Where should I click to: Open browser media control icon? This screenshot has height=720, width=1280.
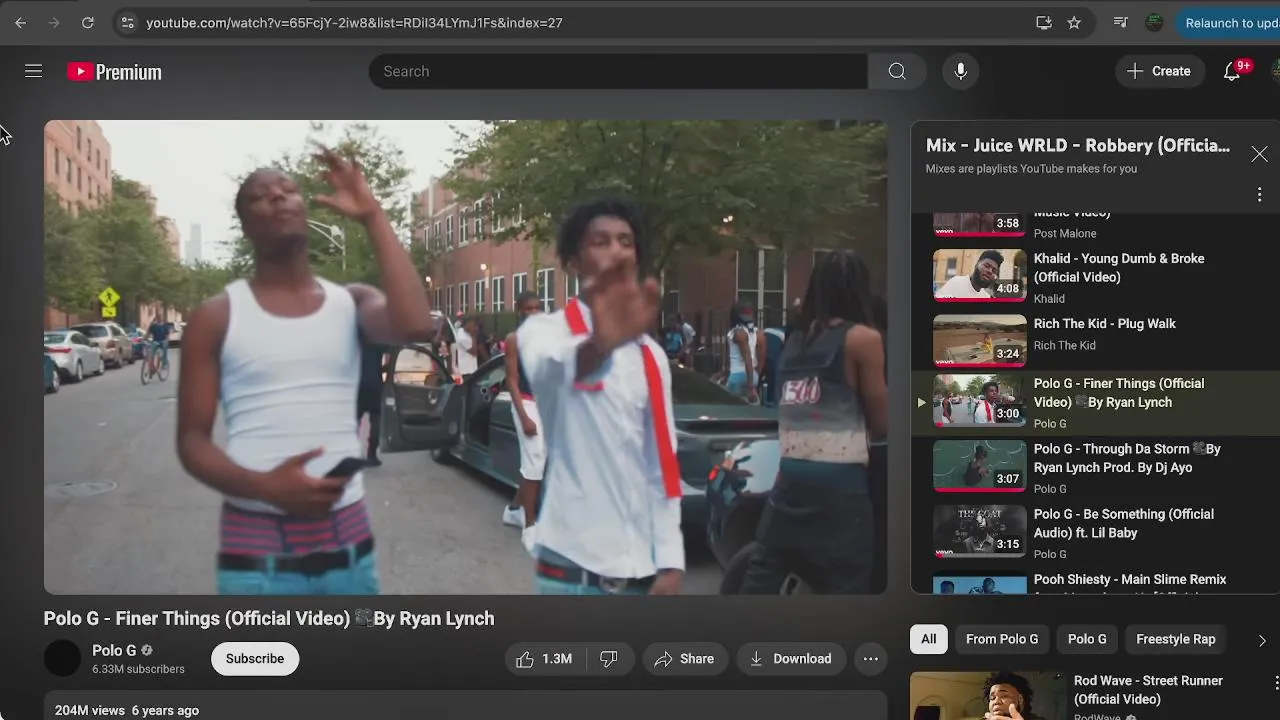click(x=1121, y=22)
